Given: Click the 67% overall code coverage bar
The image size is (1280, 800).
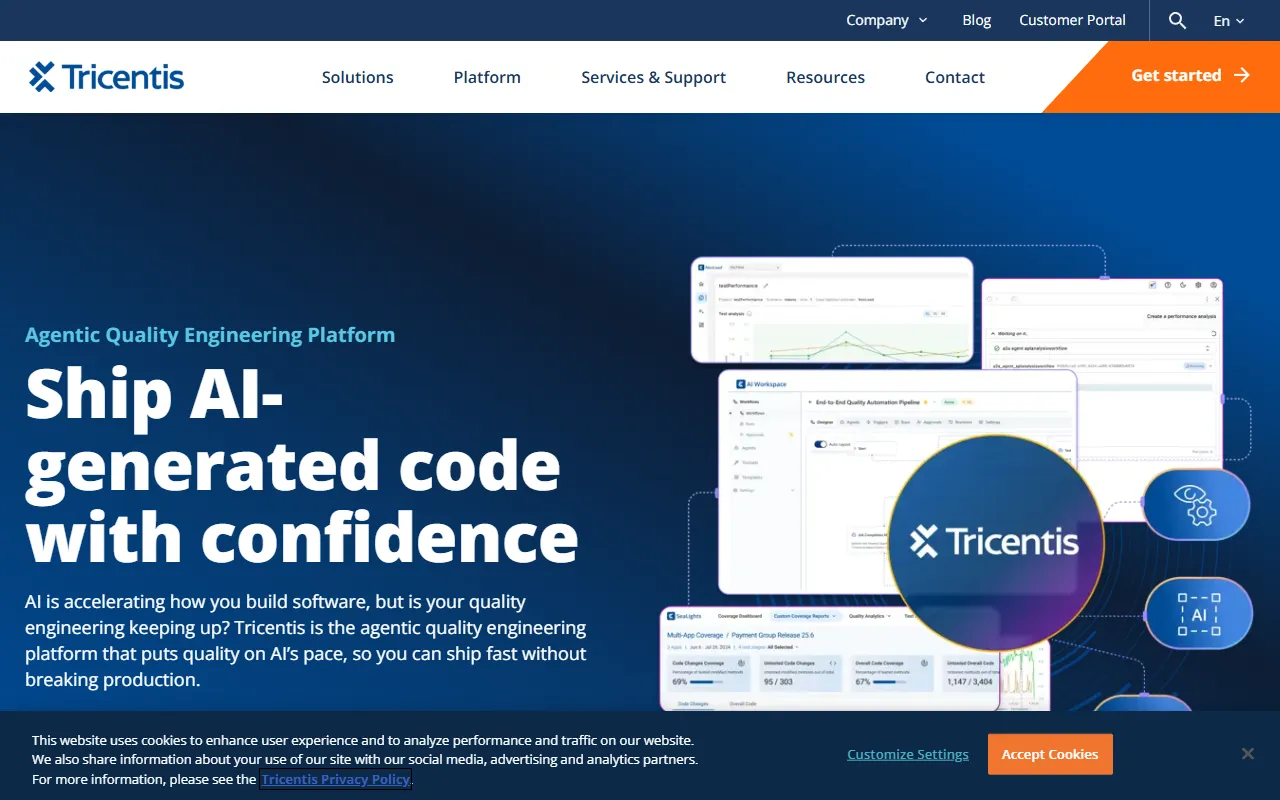Looking at the screenshot, I should point(888,682).
